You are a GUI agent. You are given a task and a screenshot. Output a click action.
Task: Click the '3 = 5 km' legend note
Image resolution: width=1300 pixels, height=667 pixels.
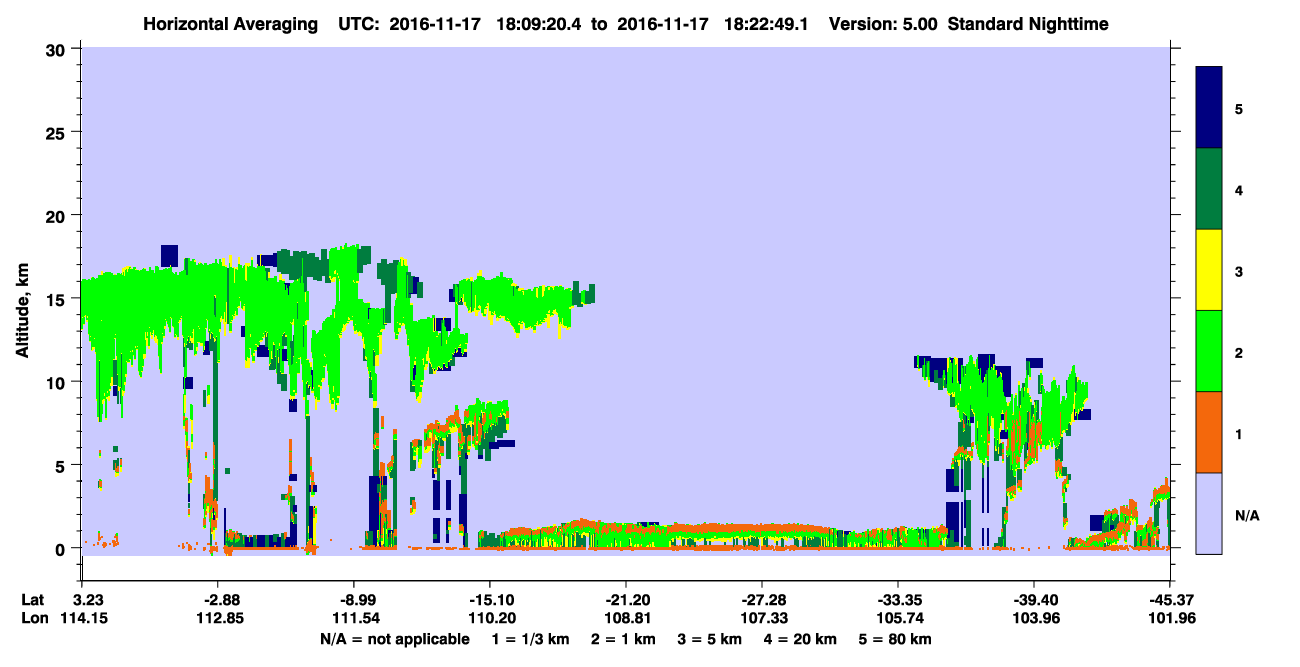708,639
